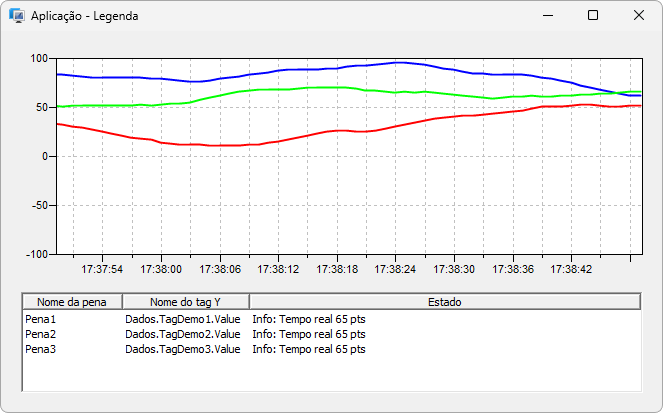Click the Dados.TagDemo3.Value tag cell
The width and height of the screenshot is (663, 413).
click(182, 349)
